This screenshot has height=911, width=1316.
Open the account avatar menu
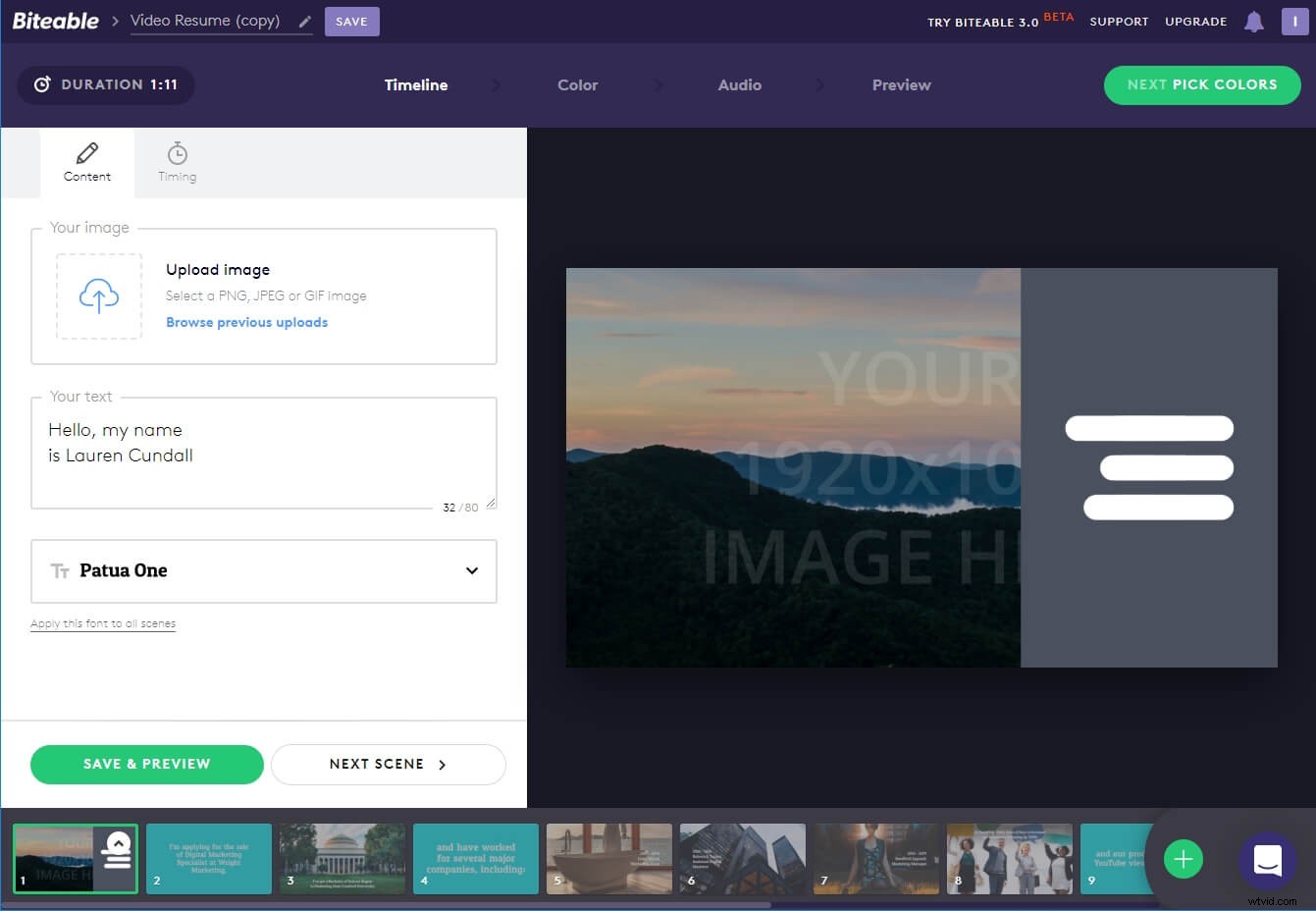(1294, 21)
